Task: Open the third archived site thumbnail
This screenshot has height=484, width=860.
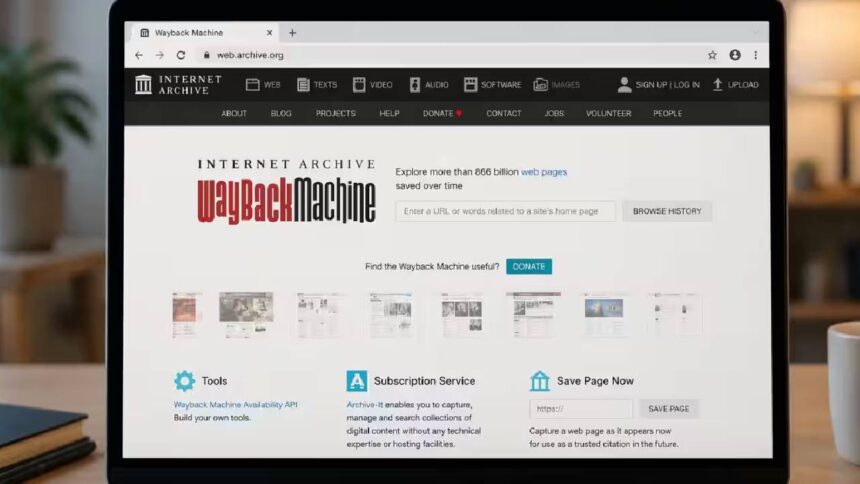Action: (318, 314)
